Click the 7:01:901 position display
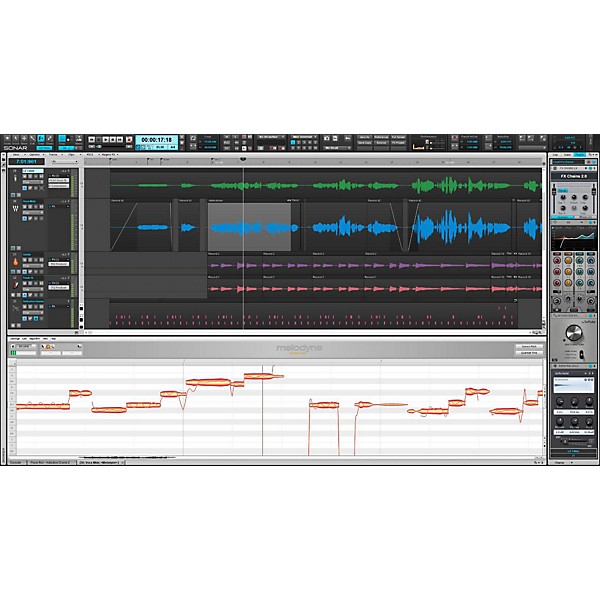This screenshot has height=600, width=600. coord(26,162)
